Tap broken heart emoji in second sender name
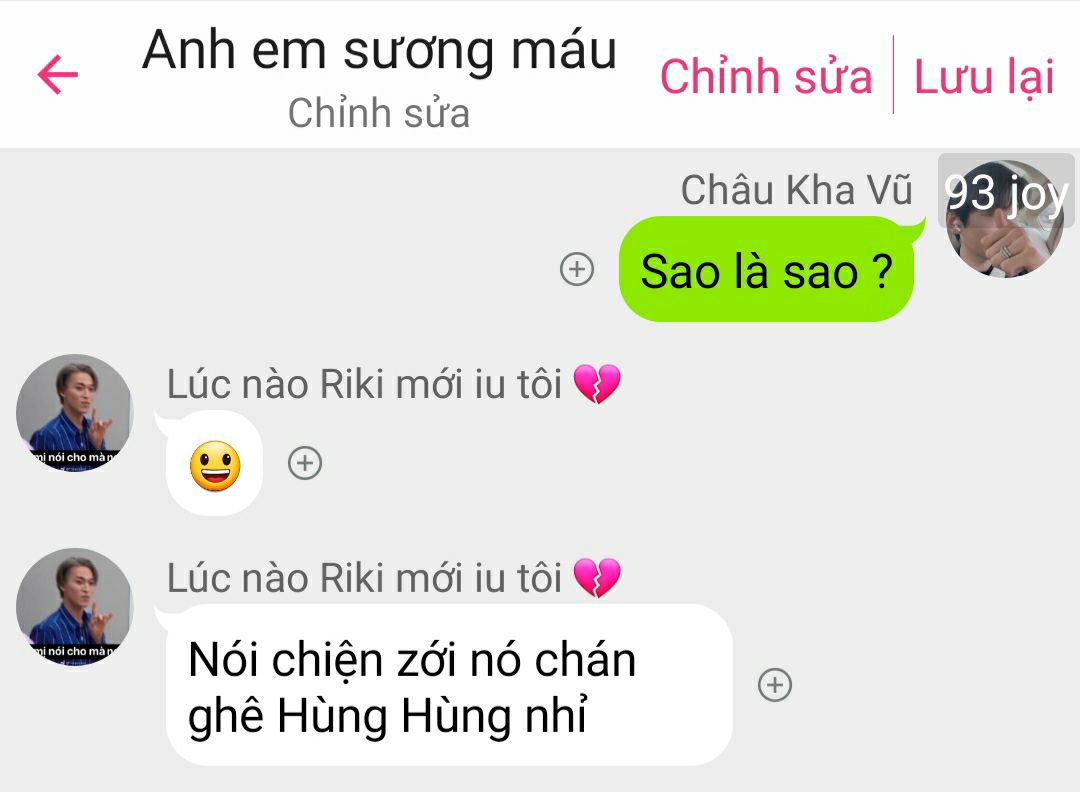Image resolution: width=1080 pixels, height=792 pixels. pos(596,578)
